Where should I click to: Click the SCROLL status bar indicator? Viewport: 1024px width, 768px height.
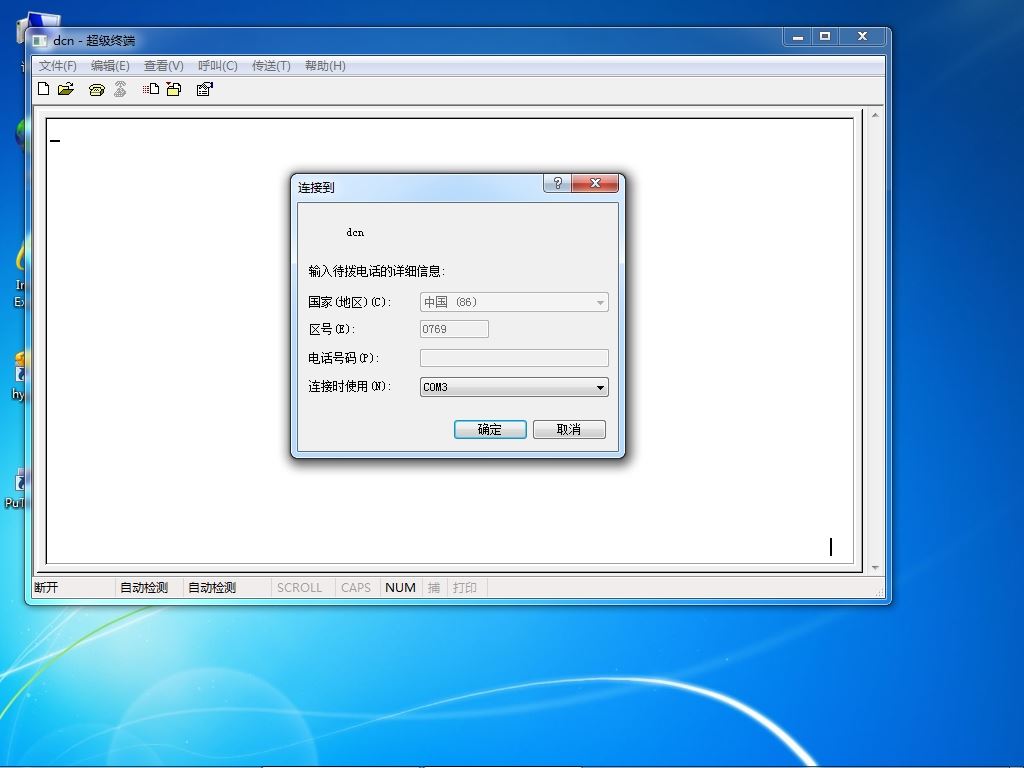click(x=299, y=587)
